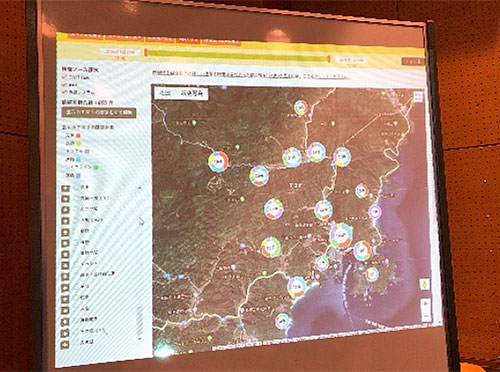
Task: Switch the map to 地図 standard view
Action: pyautogui.click(x=165, y=93)
